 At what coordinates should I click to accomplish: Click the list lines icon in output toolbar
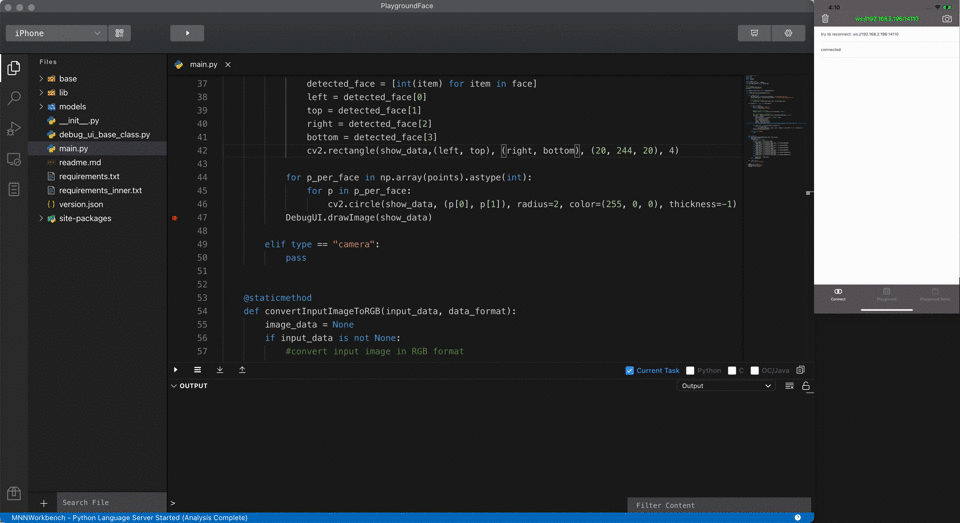[197, 370]
